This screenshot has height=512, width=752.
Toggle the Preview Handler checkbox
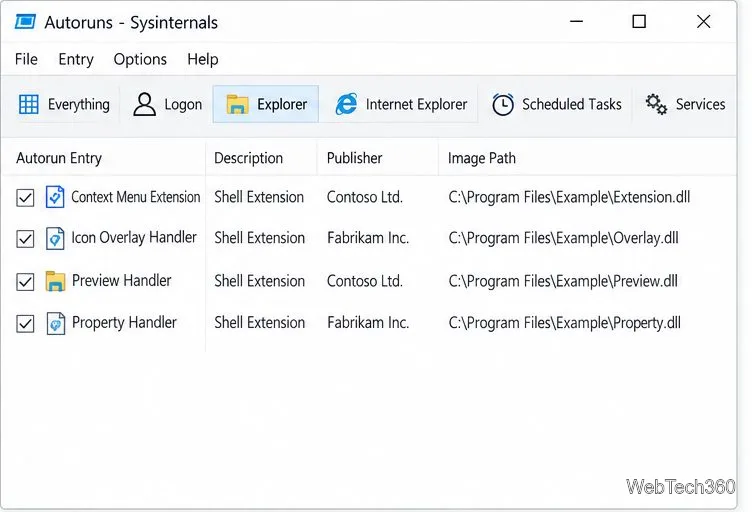pos(25,281)
